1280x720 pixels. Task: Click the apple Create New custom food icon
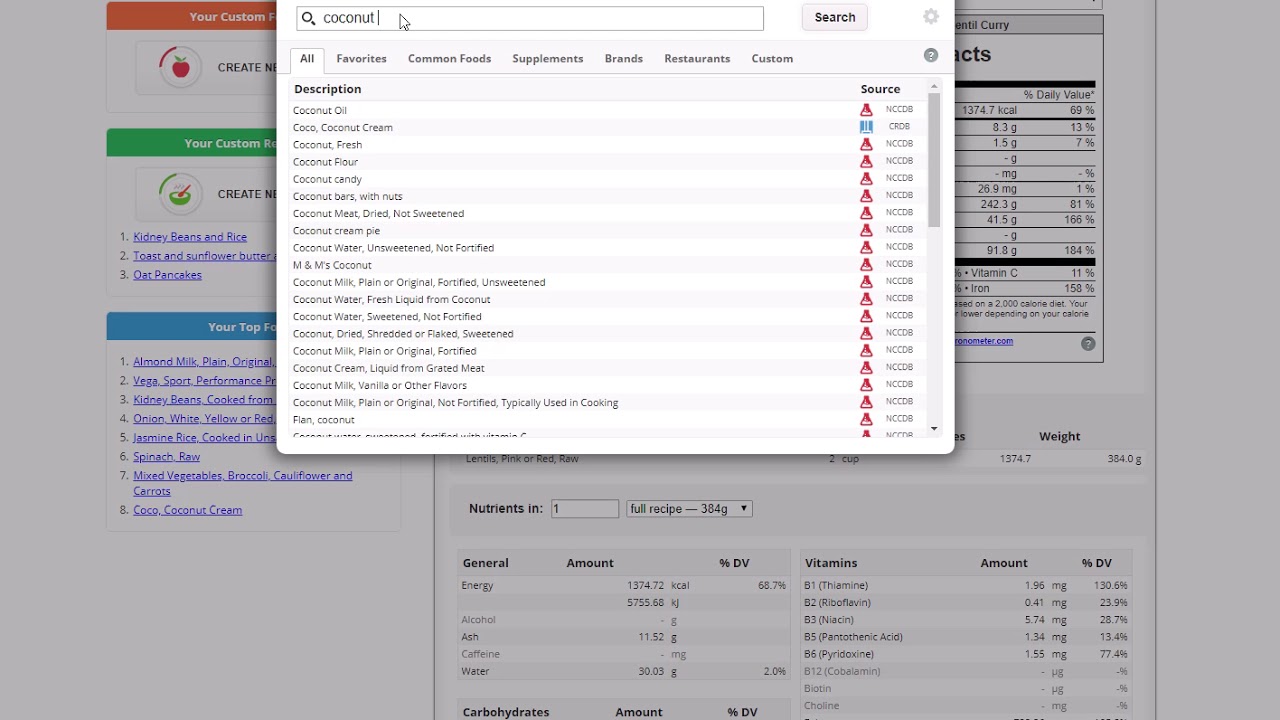pos(180,67)
